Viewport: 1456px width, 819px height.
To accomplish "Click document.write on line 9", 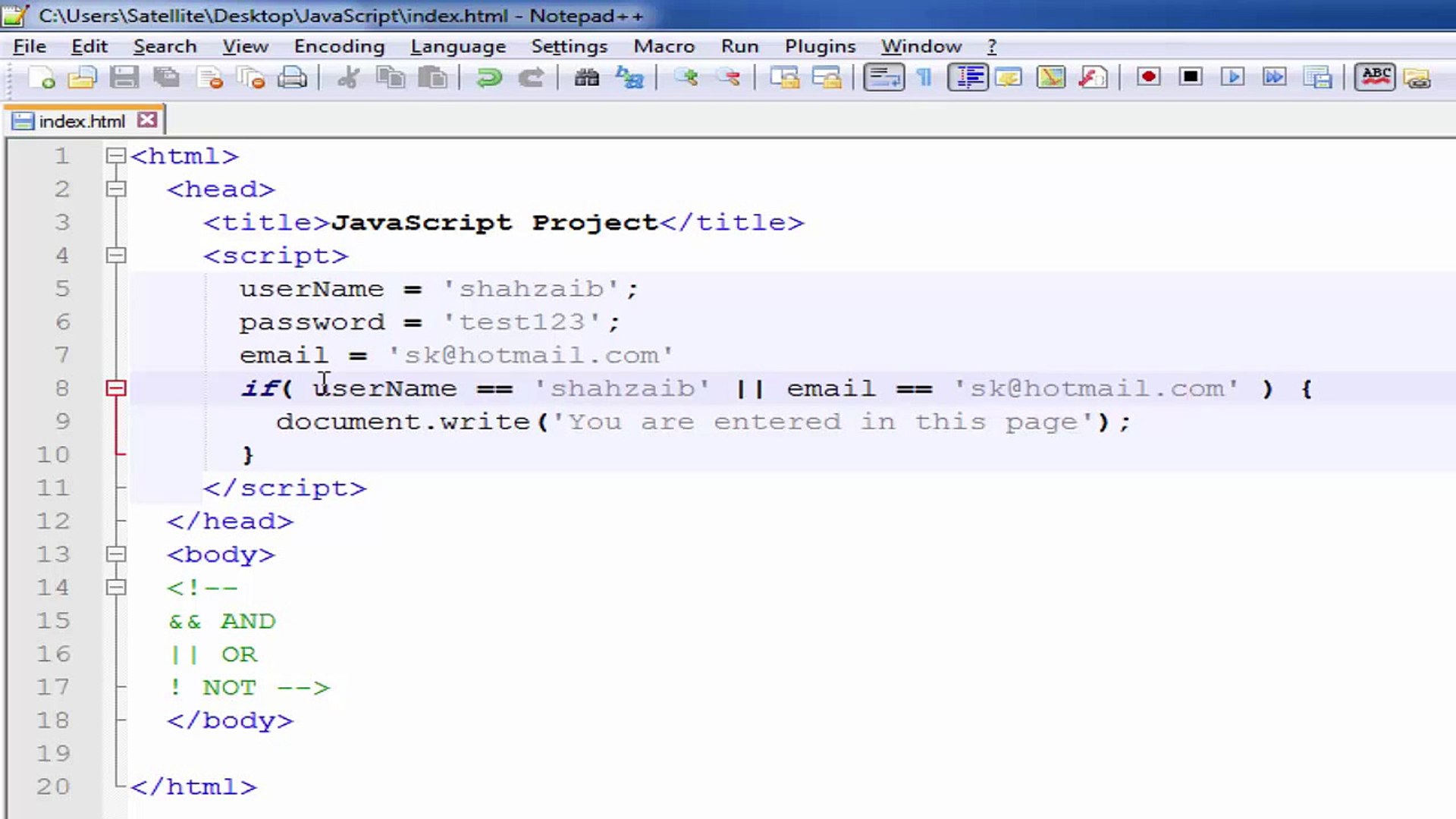I will click(403, 422).
